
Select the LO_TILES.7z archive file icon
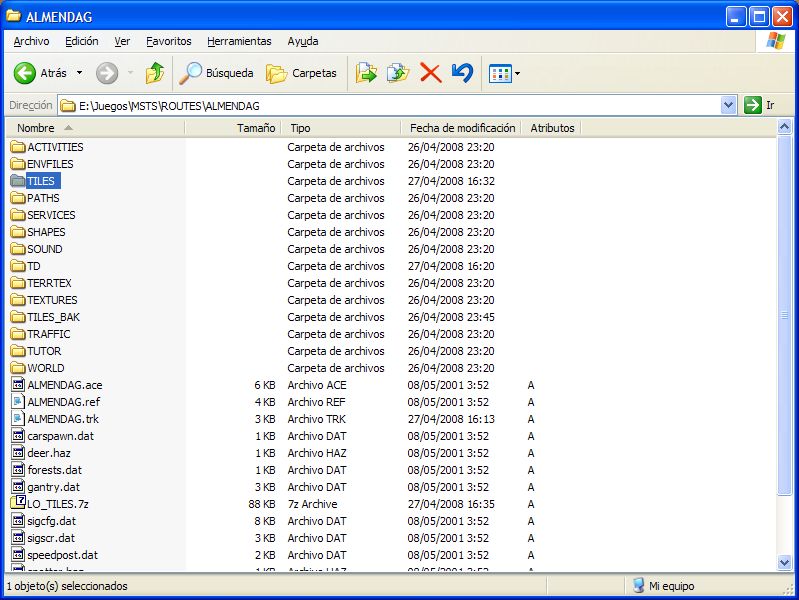coord(18,504)
